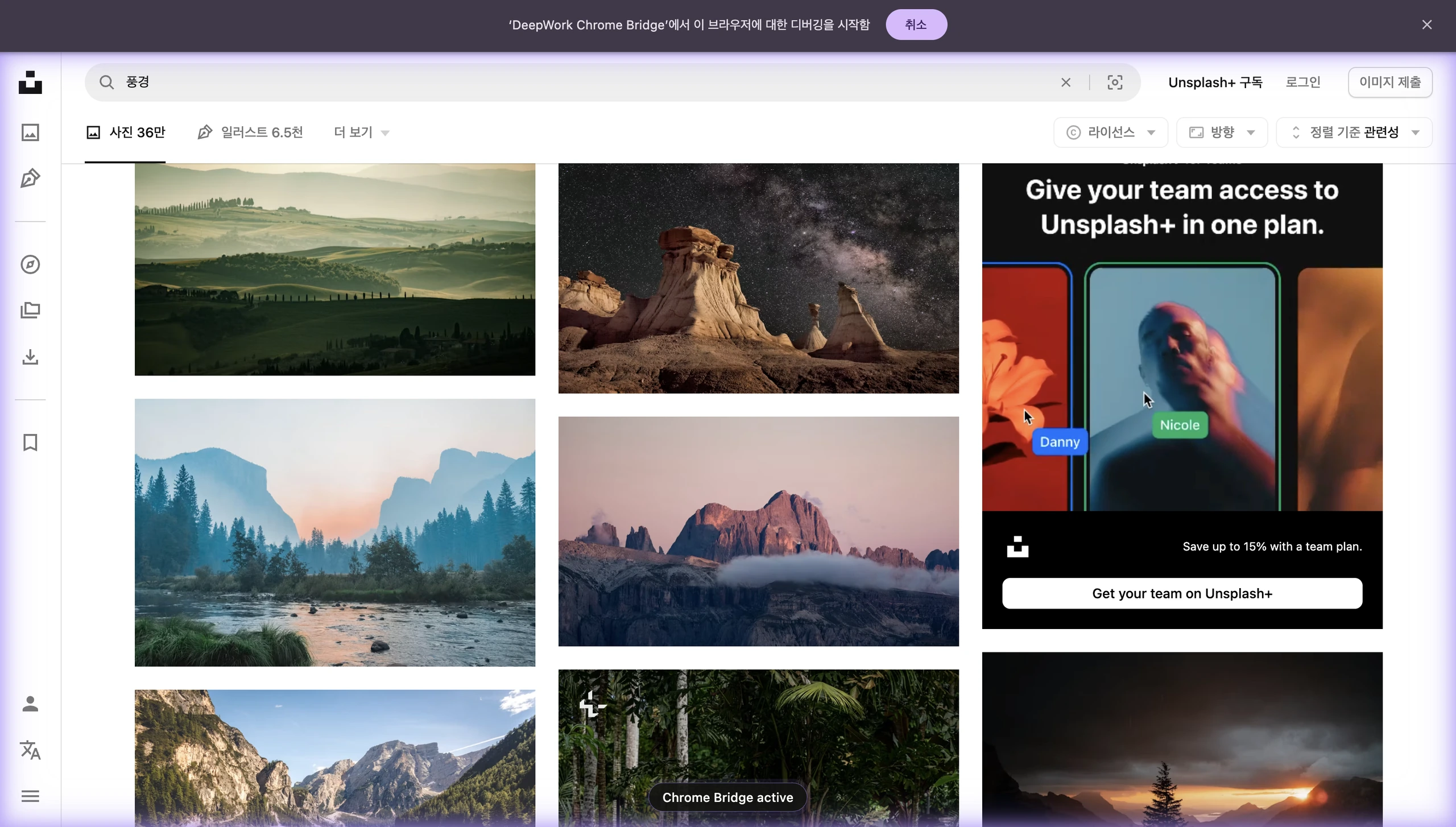Click the 취소 button in debug bar

click(x=916, y=24)
